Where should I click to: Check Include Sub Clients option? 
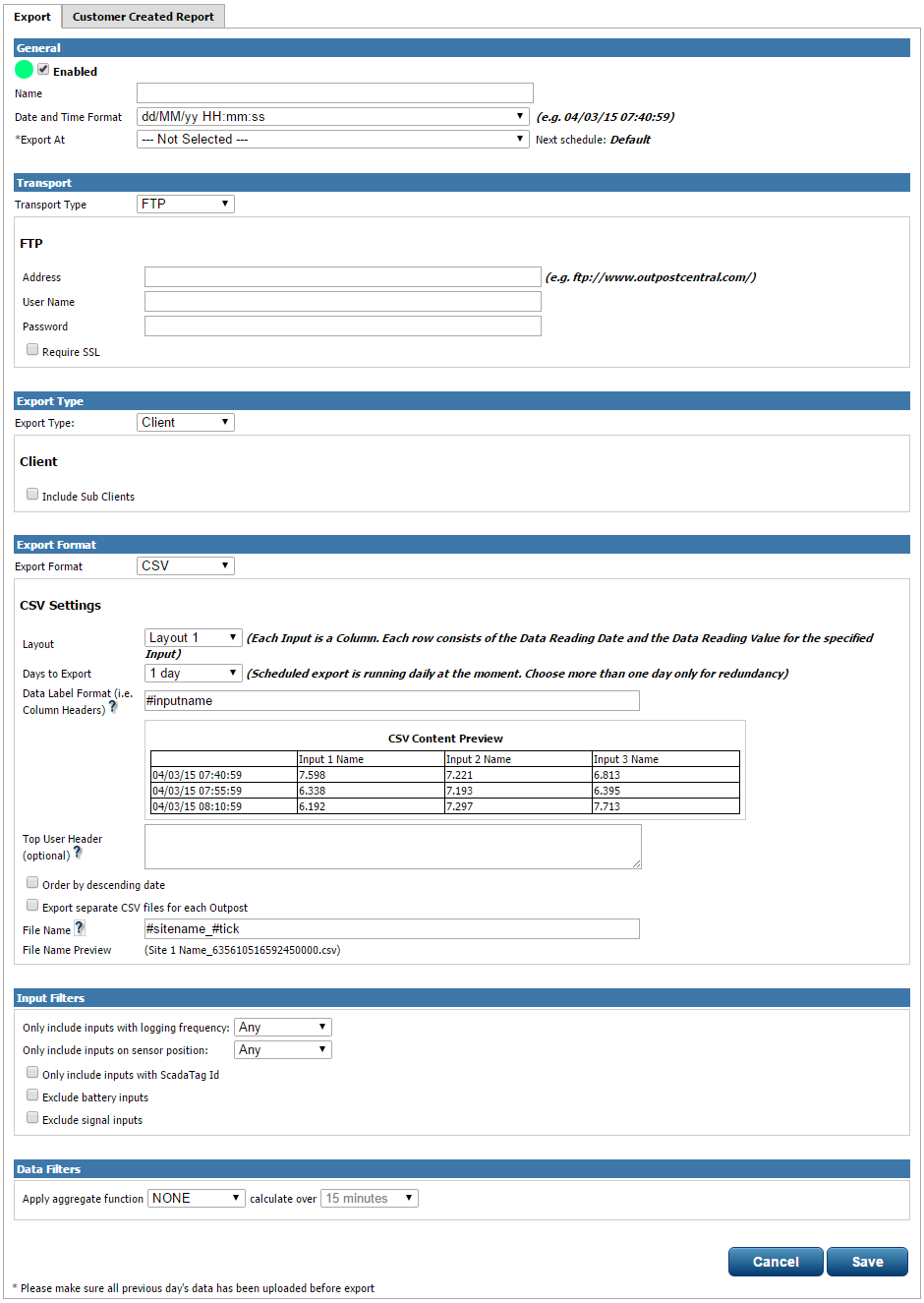(32, 495)
